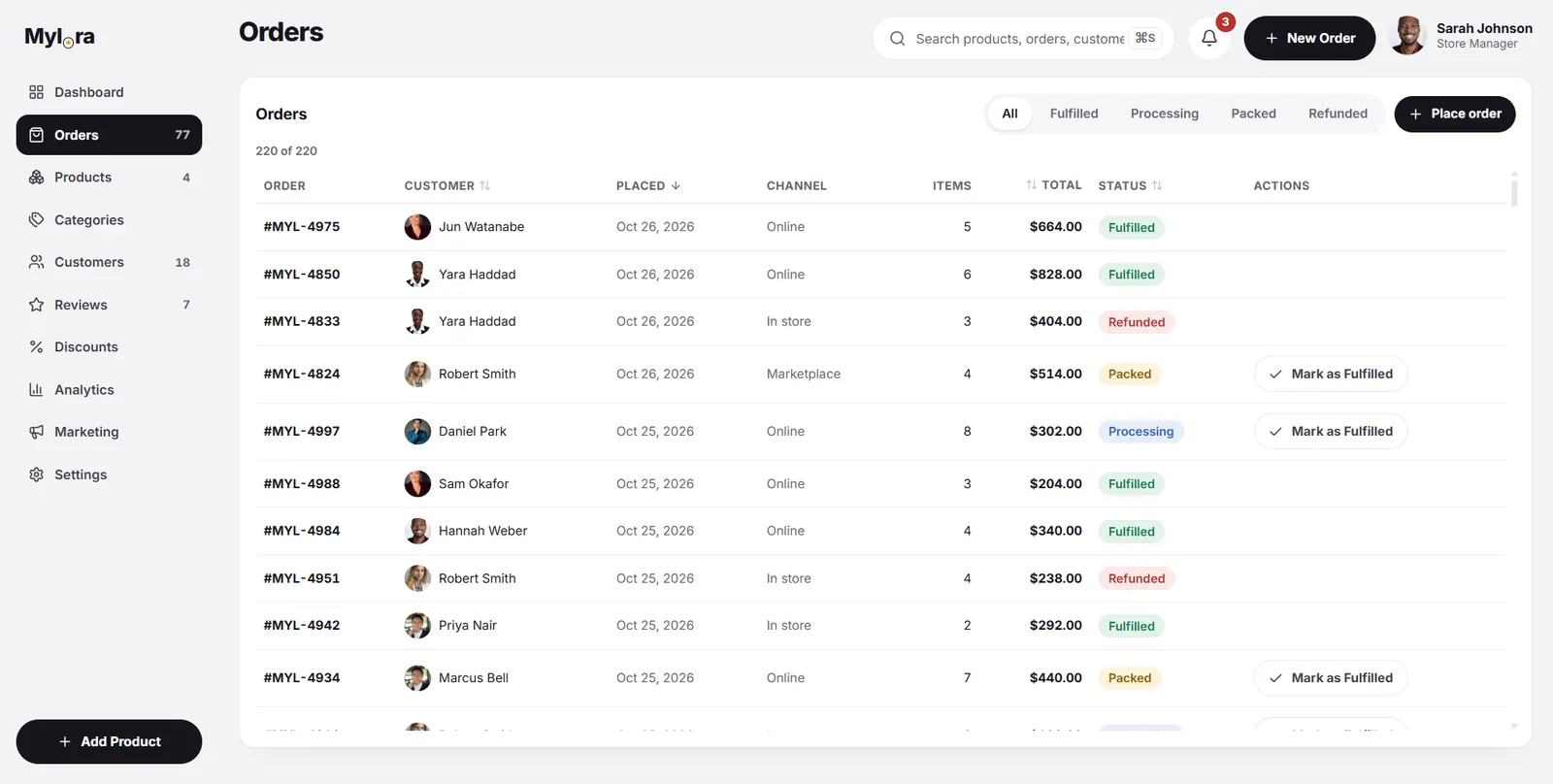Open order #MYL-4975
Viewport: 1553px width, 784px height.
point(302,227)
